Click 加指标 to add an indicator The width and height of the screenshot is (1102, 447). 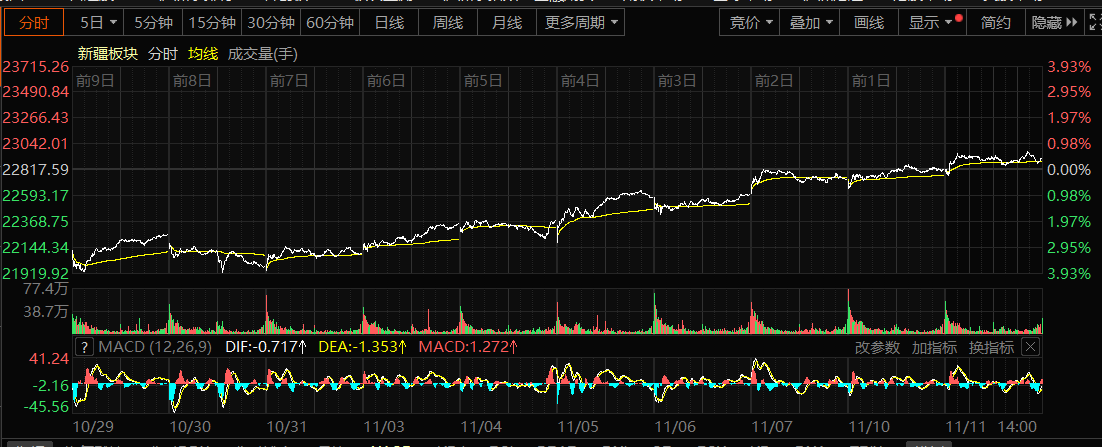pos(933,347)
